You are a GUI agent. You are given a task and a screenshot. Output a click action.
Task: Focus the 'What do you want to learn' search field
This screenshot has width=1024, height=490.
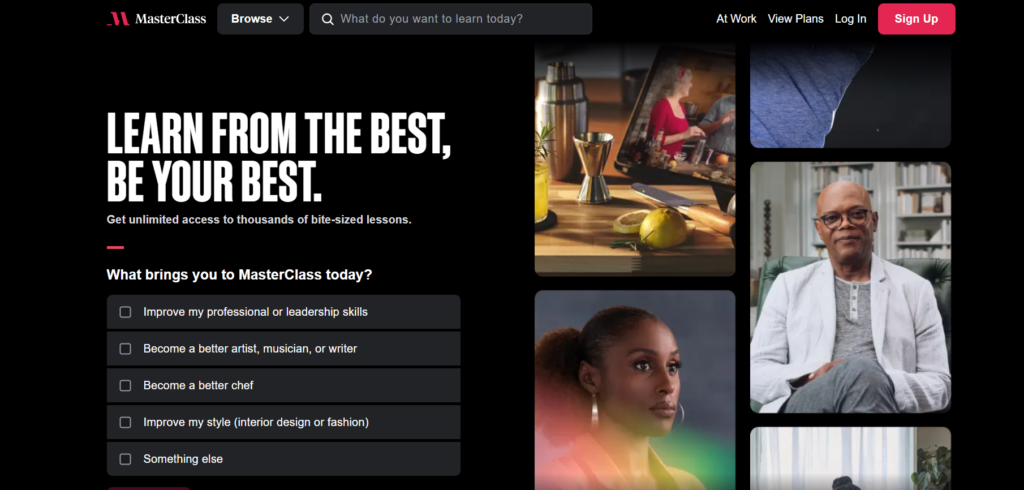(451, 19)
